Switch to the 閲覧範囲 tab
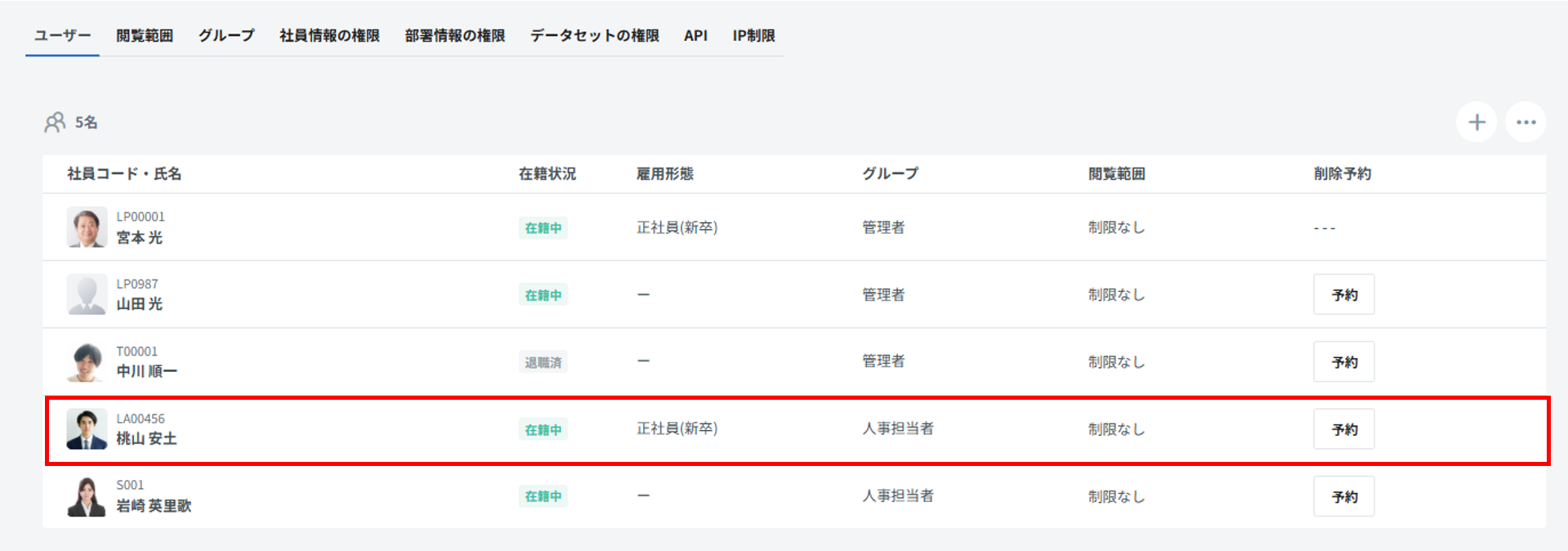Viewport: 1568px width, 551px height. click(145, 36)
